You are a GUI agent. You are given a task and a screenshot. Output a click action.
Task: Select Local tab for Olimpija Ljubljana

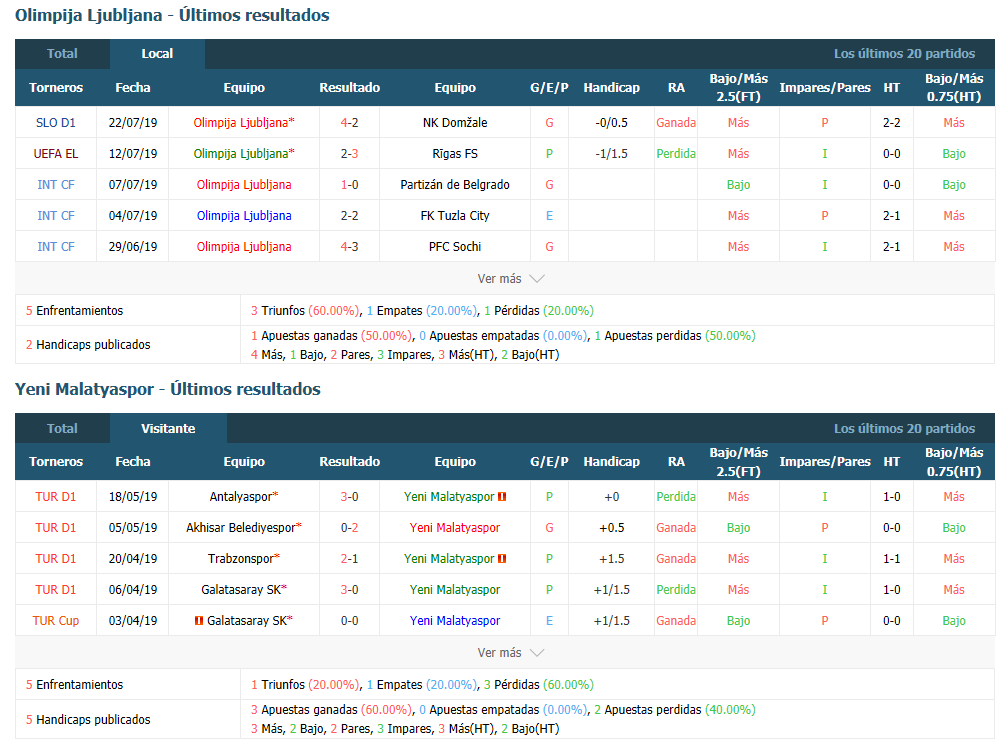tap(157, 54)
